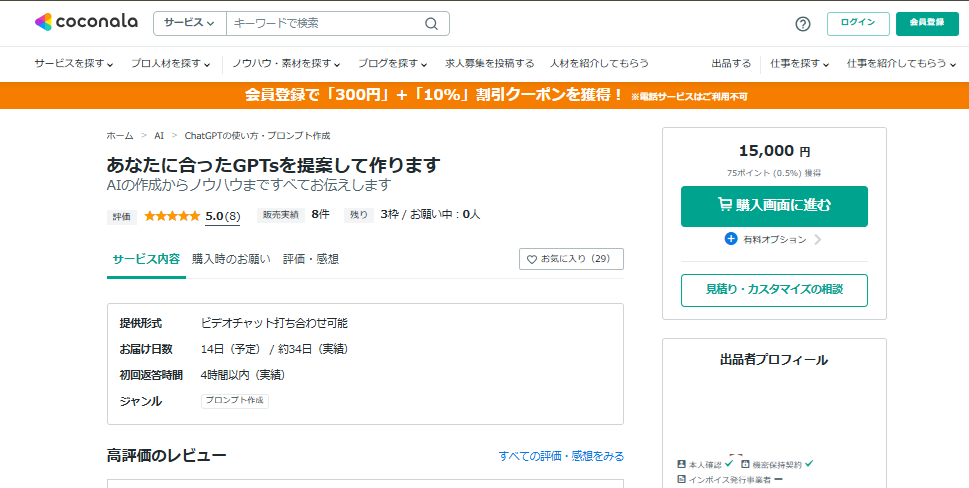Click 75ポイント (0.5%) 獲得 text
The image size is (969, 488).
tap(774, 174)
